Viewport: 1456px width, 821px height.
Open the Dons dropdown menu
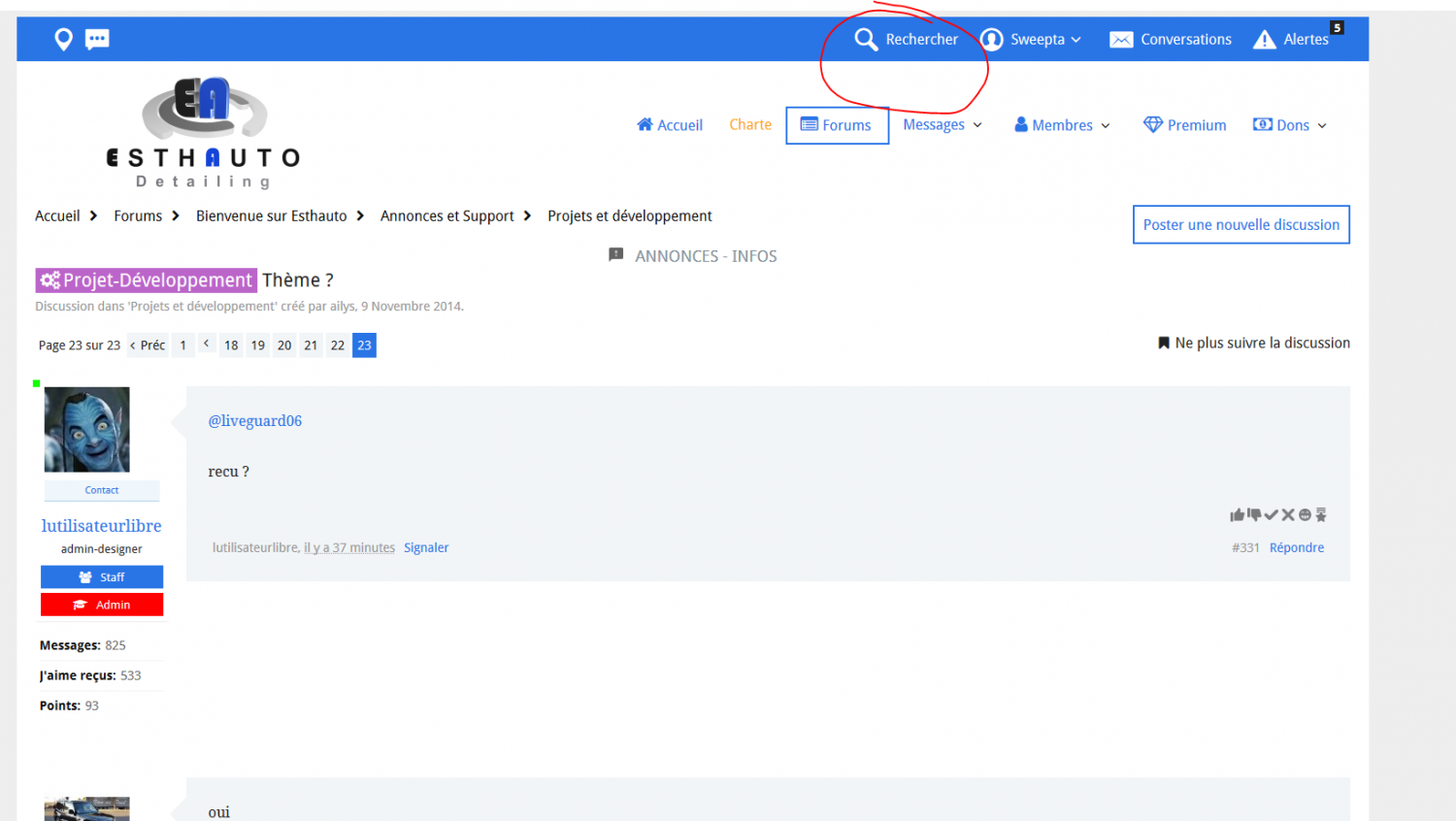pos(1290,125)
